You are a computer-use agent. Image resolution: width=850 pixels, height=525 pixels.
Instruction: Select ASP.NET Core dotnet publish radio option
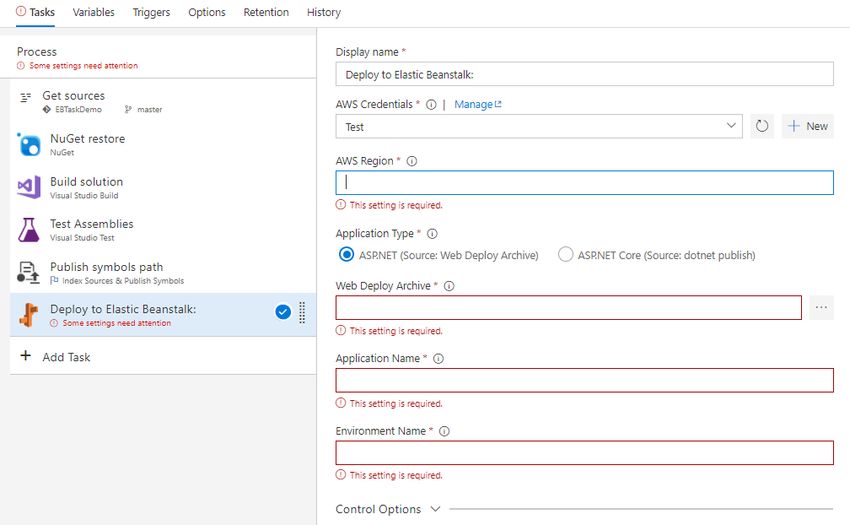tap(565, 254)
